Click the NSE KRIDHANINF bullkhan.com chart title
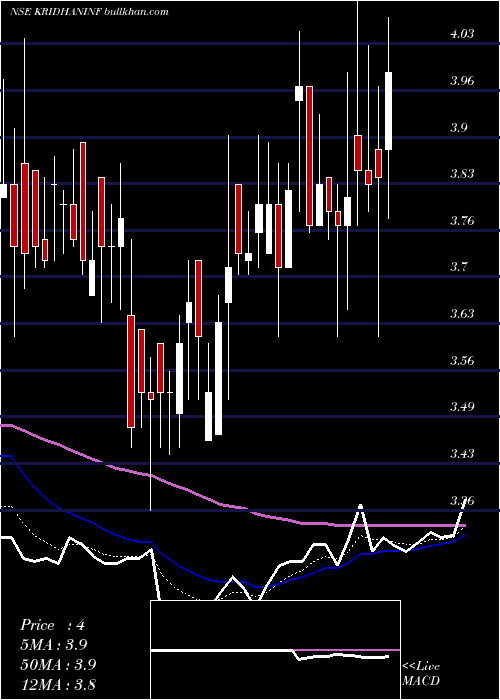500x700 pixels. coord(89,12)
